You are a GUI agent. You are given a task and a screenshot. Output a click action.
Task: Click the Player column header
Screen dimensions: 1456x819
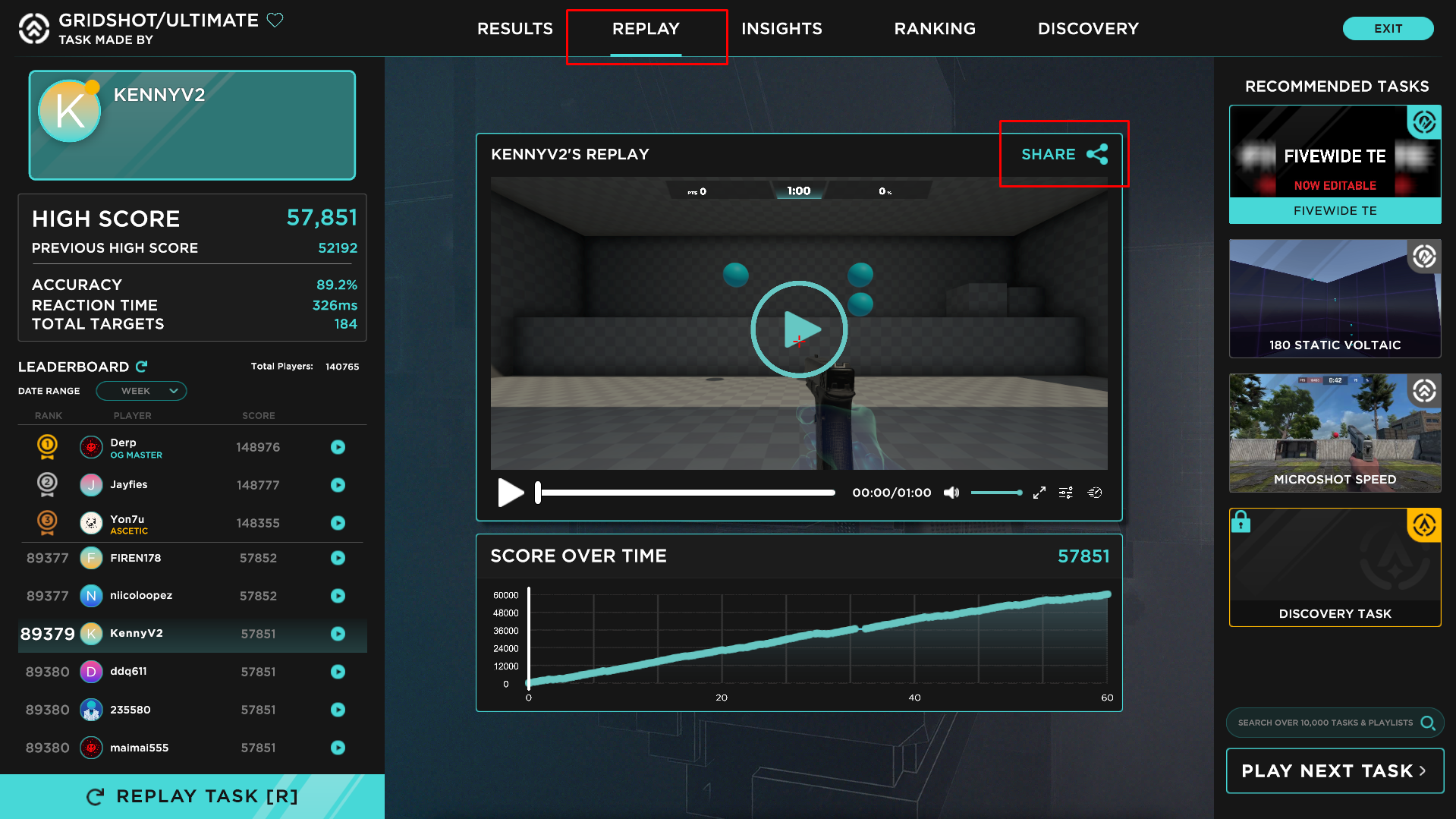click(132, 416)
